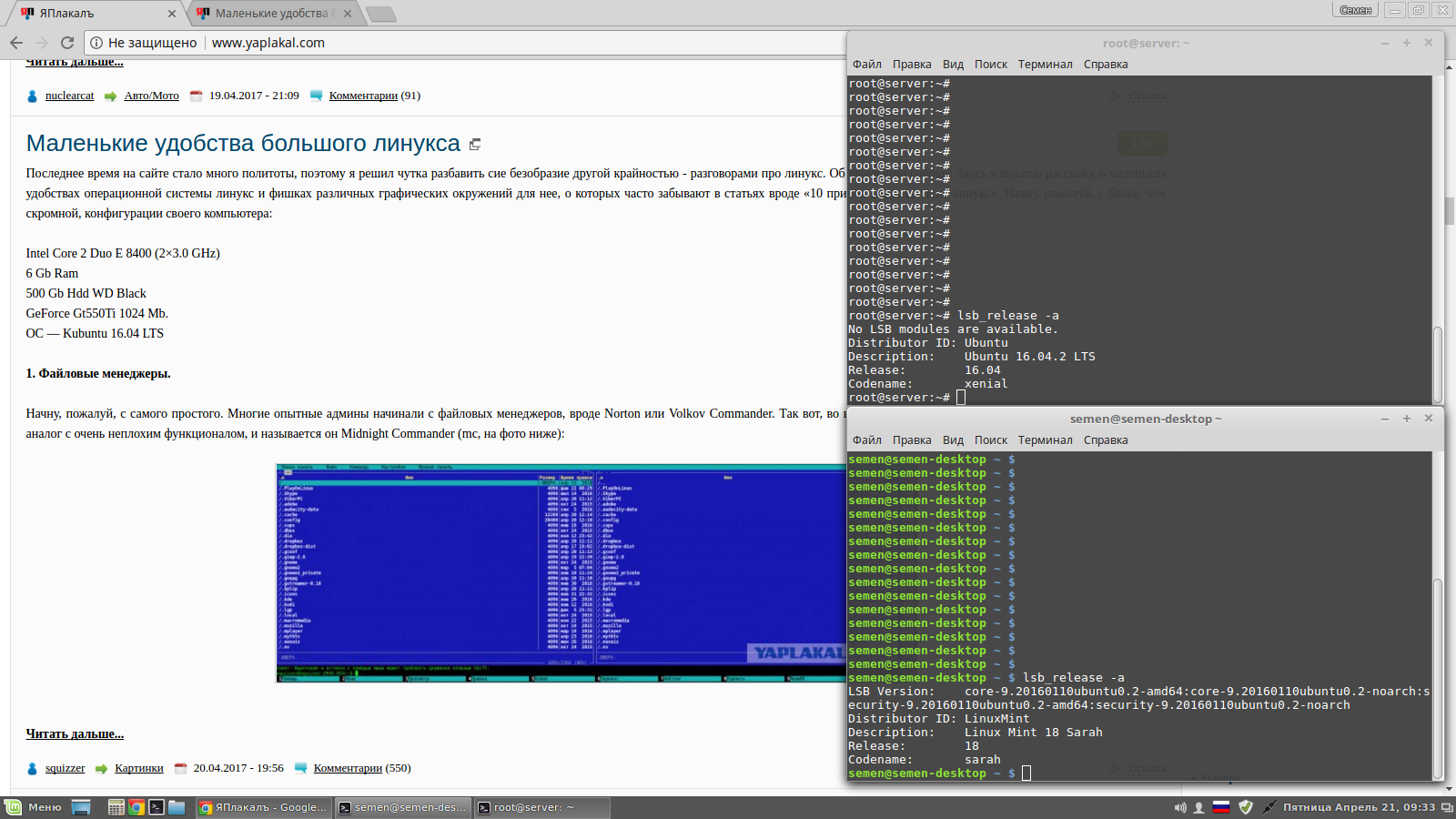
Task: Open 'Правка' menu in semen-desktop terminal
Action: pos(912,440)
